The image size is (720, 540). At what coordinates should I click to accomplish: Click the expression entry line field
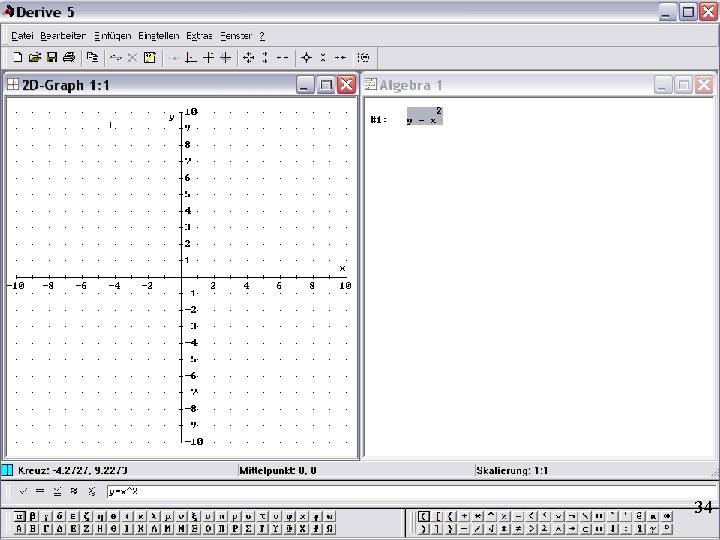pyautogui.click(x=411, y=491)
